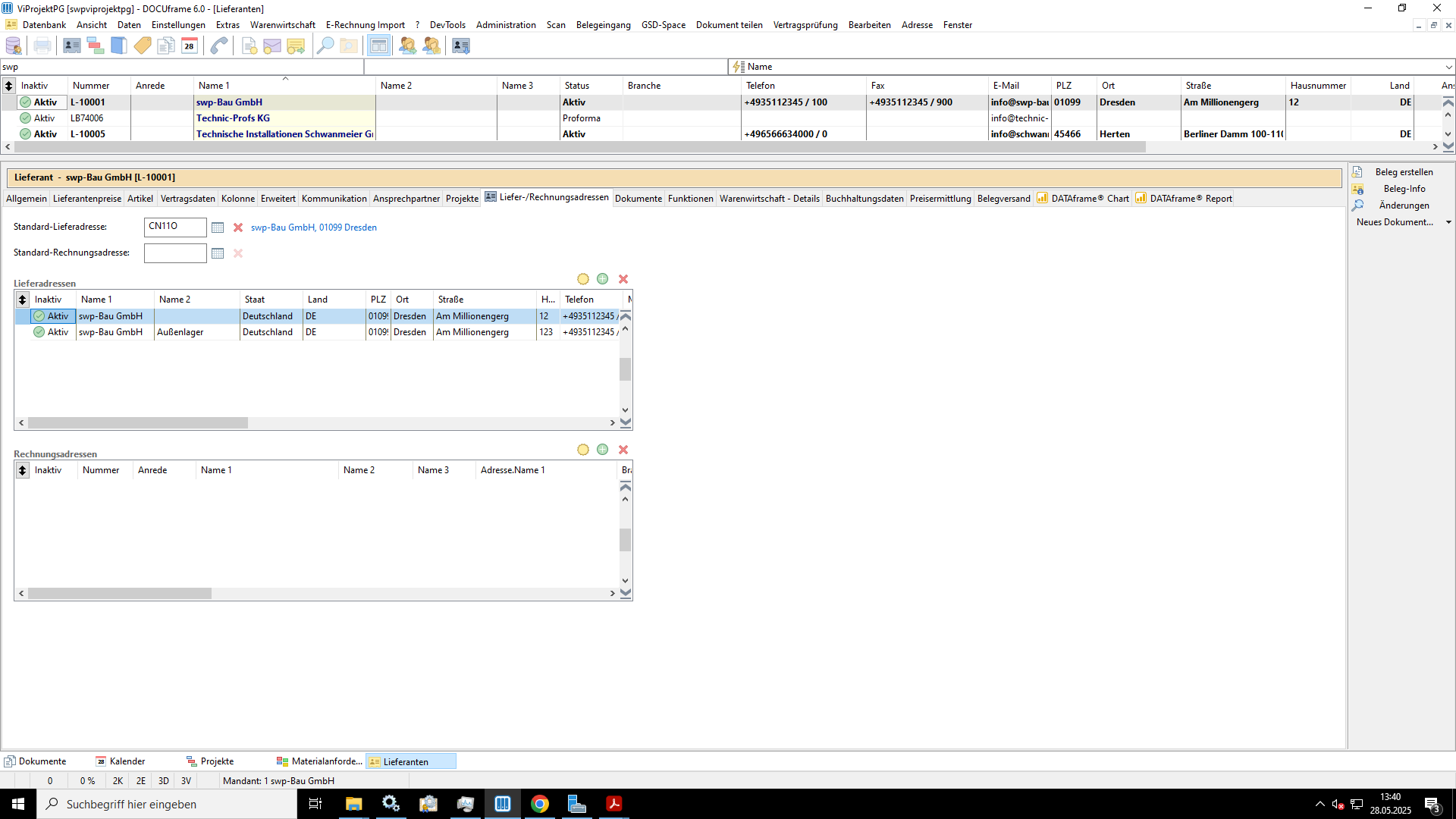Click the Lieferadressen table horizontal scrollbar

(x=138, y=423)
